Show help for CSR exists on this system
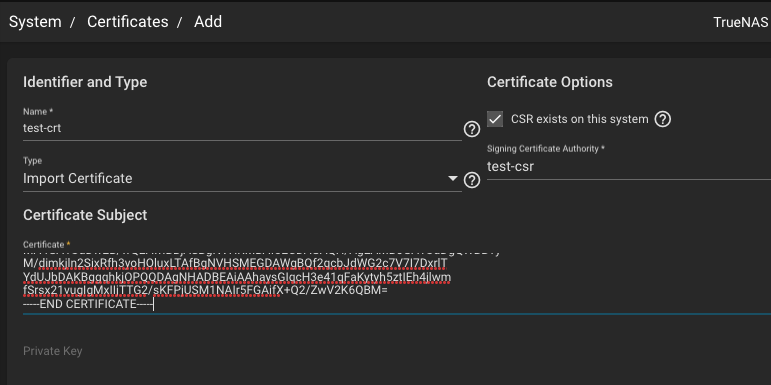This screenshot has height=385, width=771. pyautogui.click(x=662, y=119)
